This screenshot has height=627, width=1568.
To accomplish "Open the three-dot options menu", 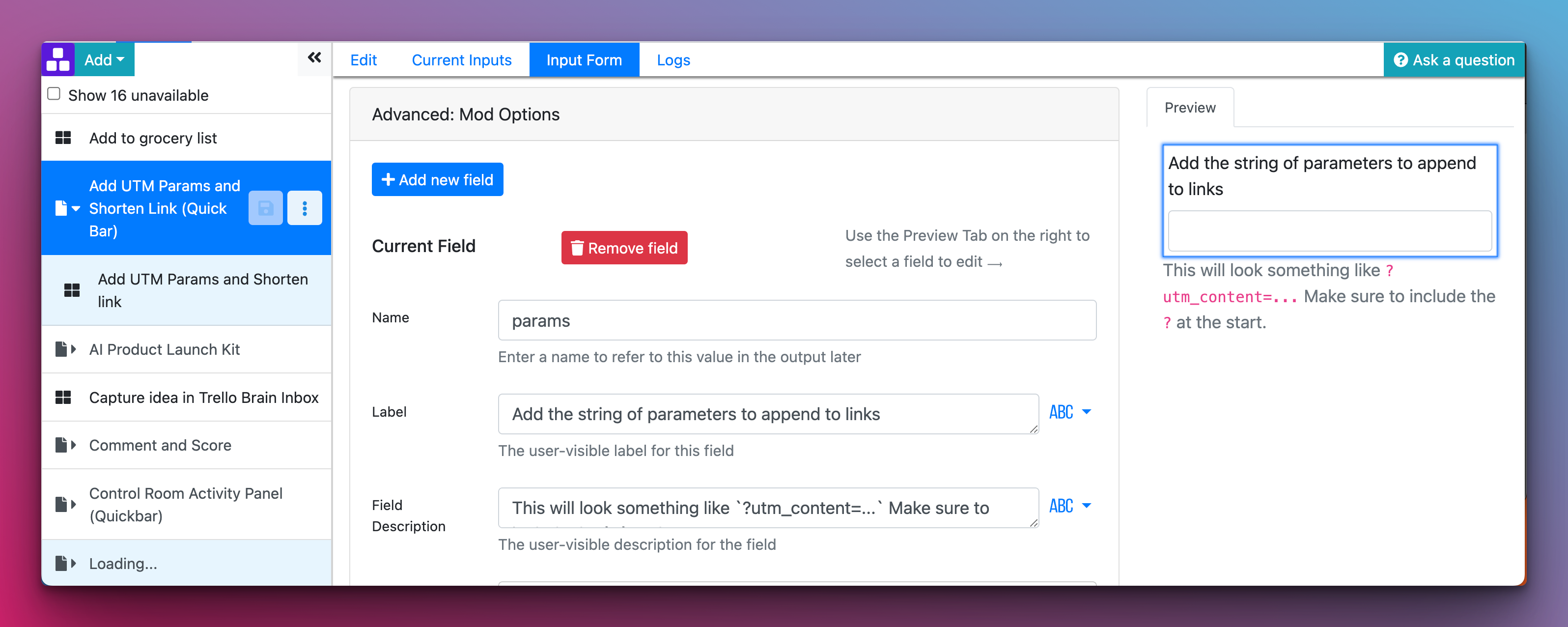I will 305,208.
